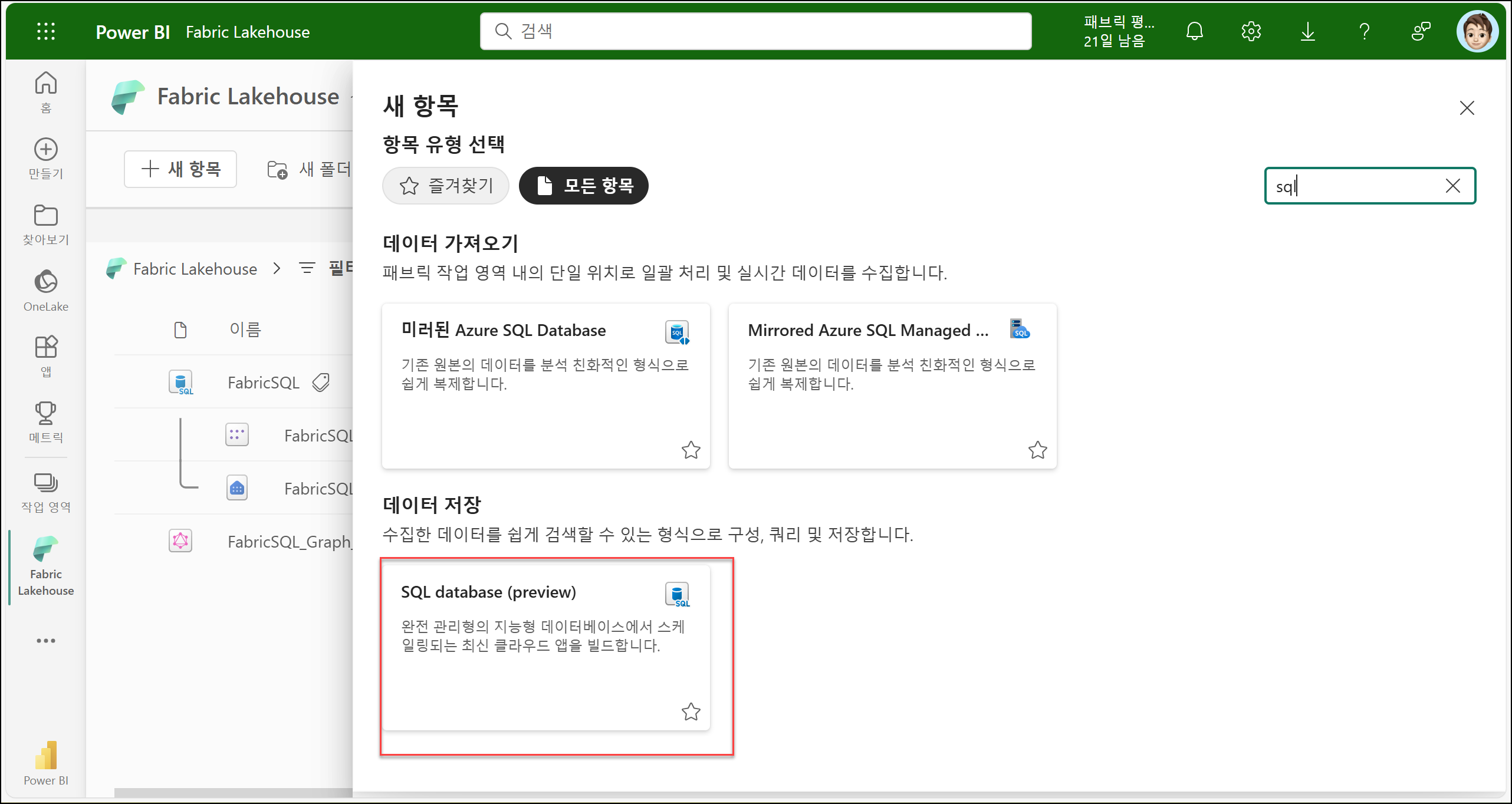Open 메트릭 in the sidebar

tap(46, 422)
